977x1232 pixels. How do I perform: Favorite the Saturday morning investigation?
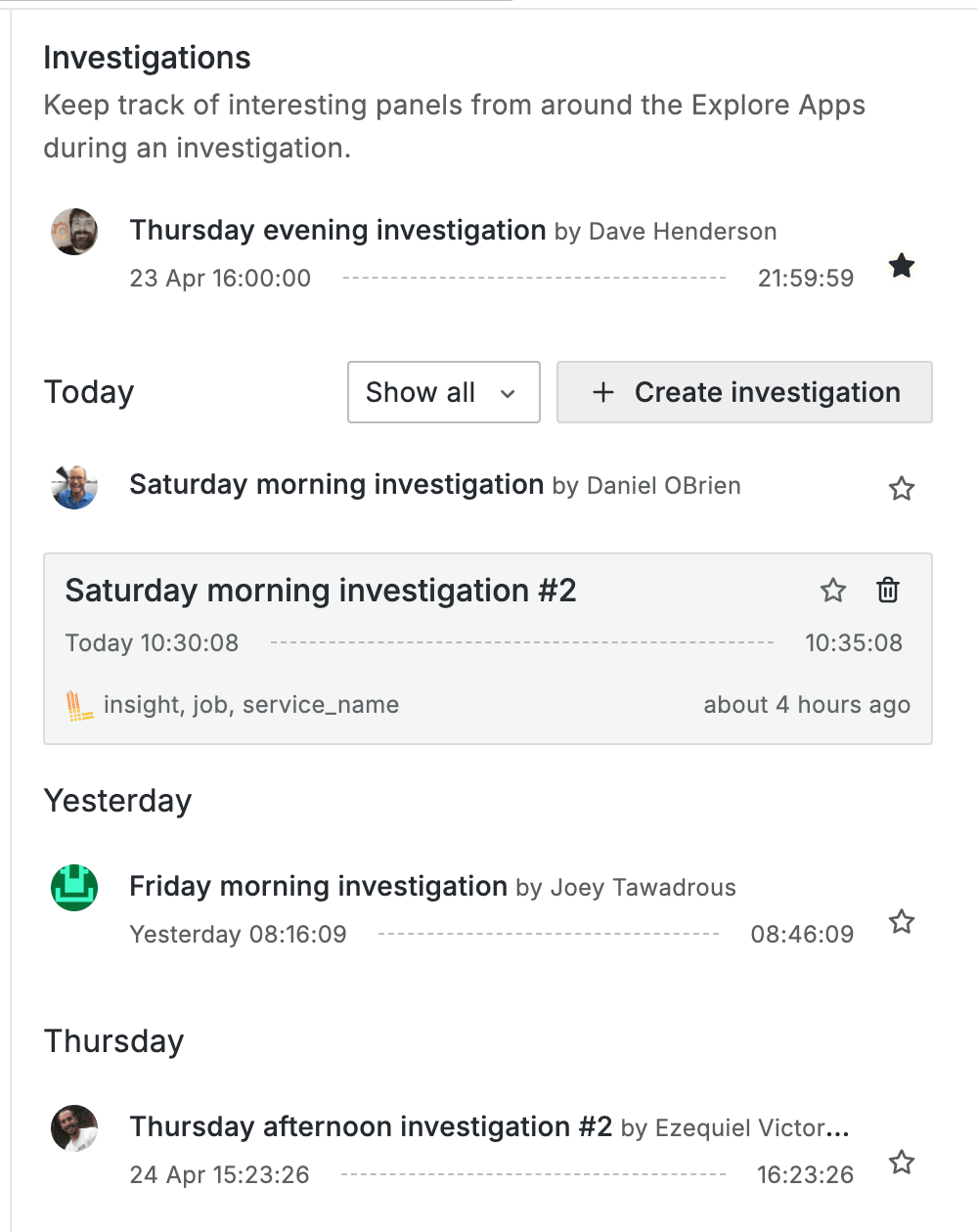pyautogui.click(x=901, y=488)
